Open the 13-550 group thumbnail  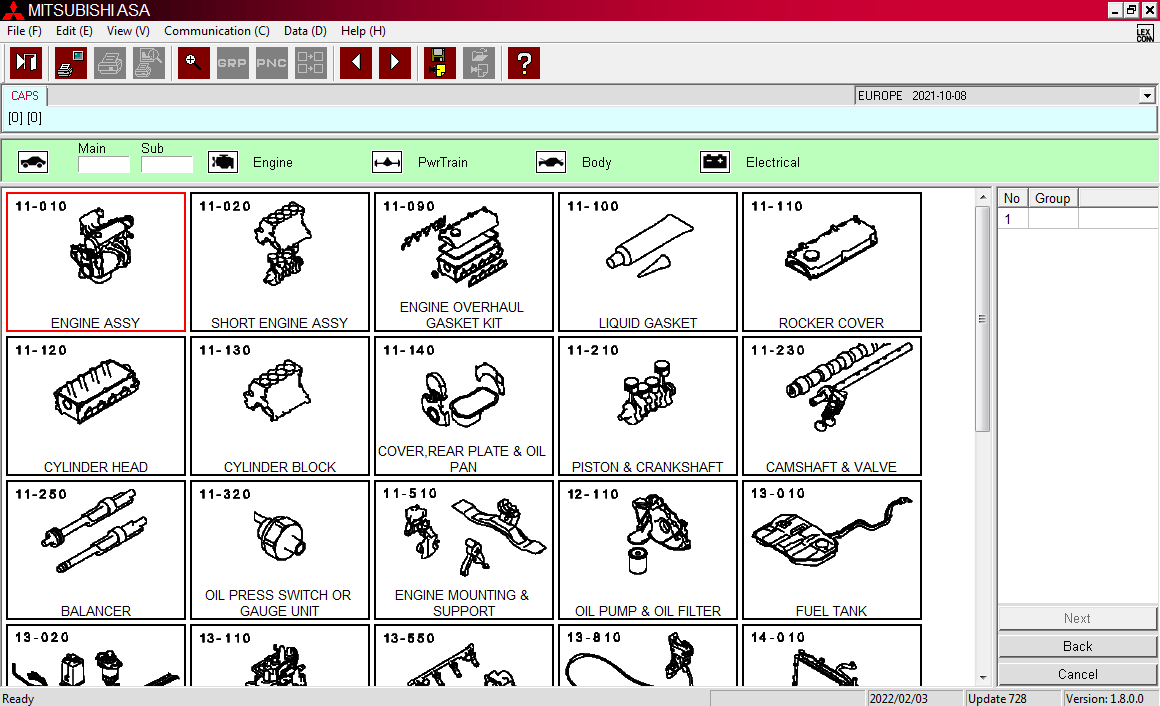pos(464,656)
